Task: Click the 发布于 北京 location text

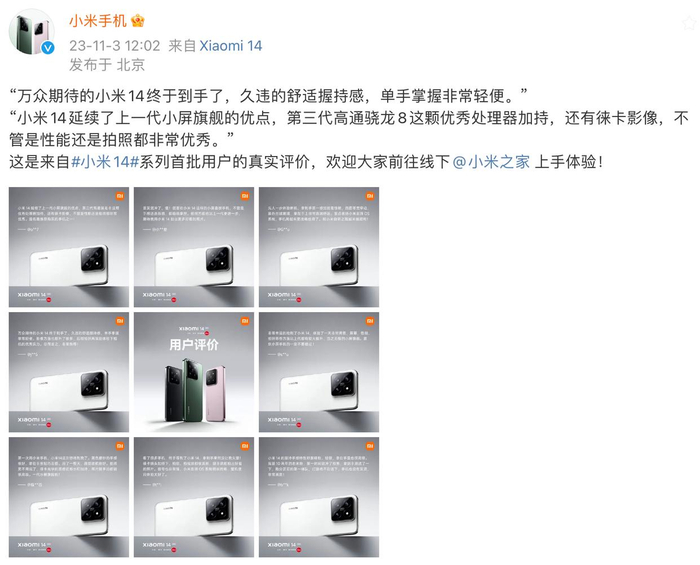Action: (107, 65)
